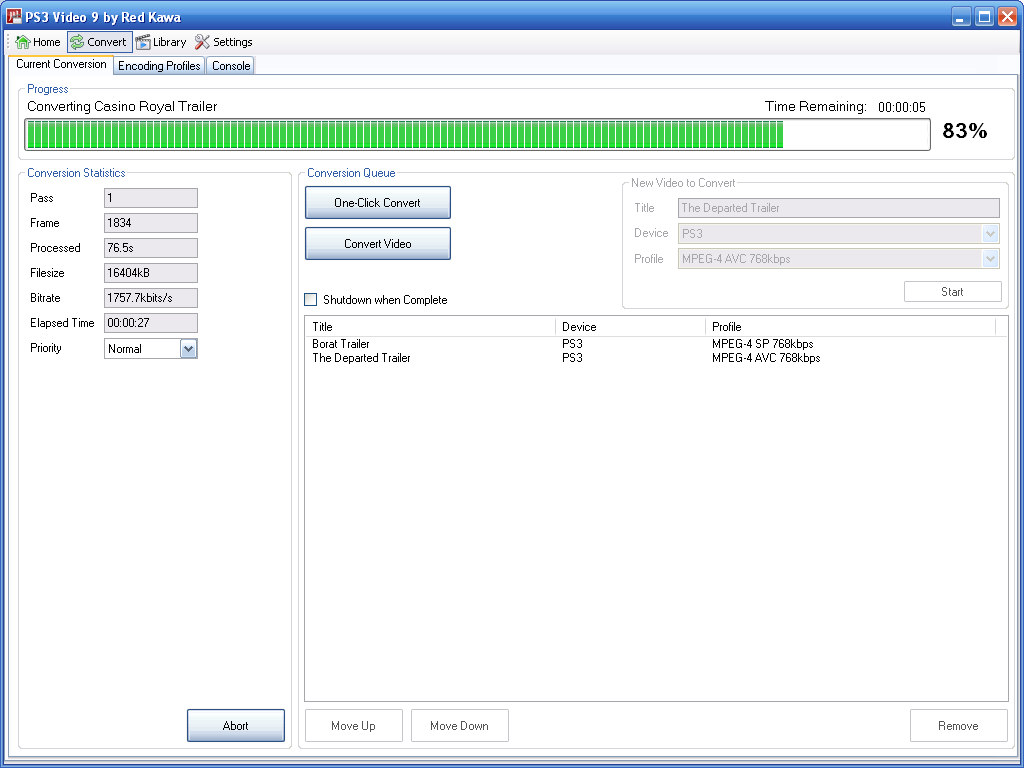Open the Library toolbar icon
Screen dimensions: 1024x768
point(143,42)
